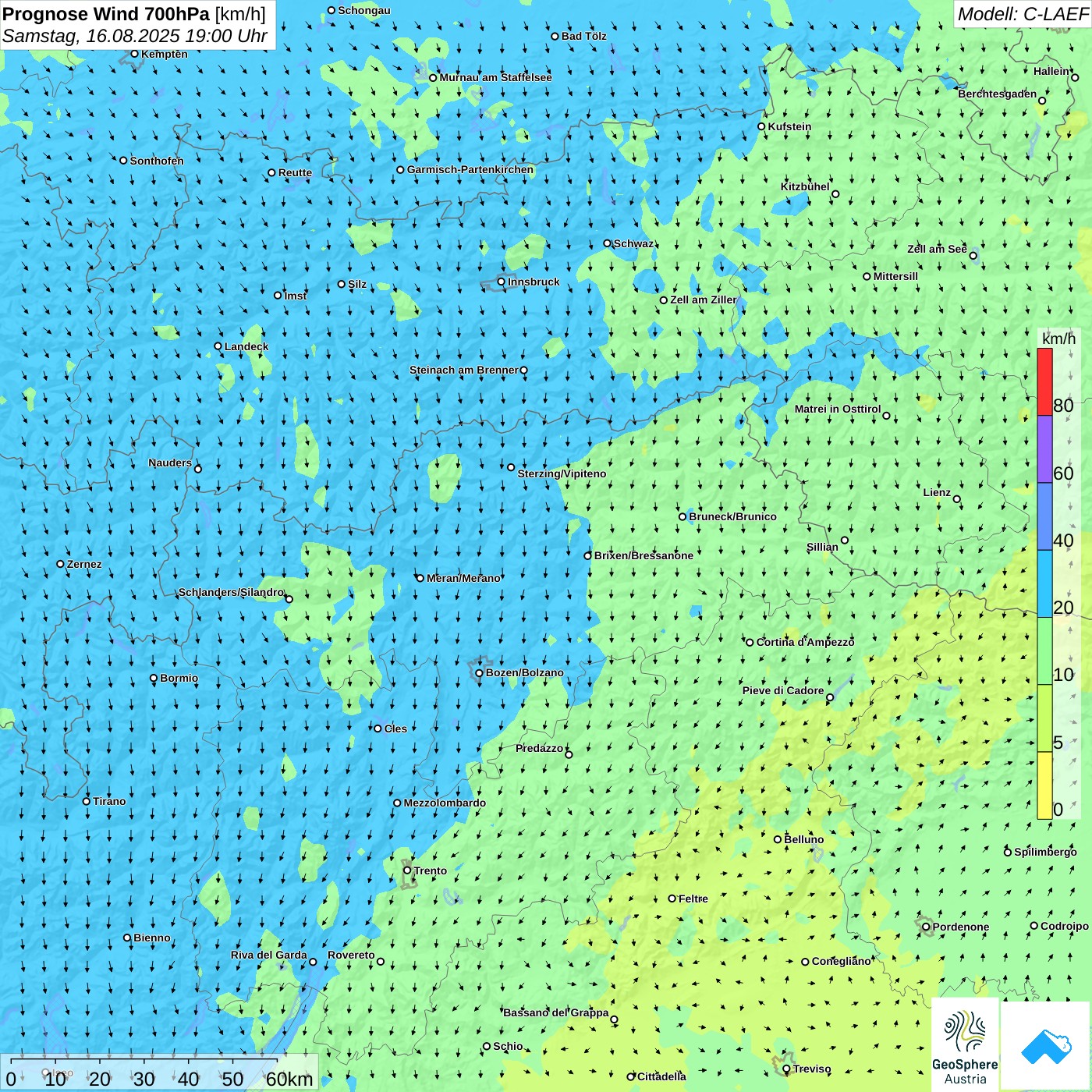1092x1092 pixels.
Task: Click the Treviso city marker
Action: tap(786, 1069)
